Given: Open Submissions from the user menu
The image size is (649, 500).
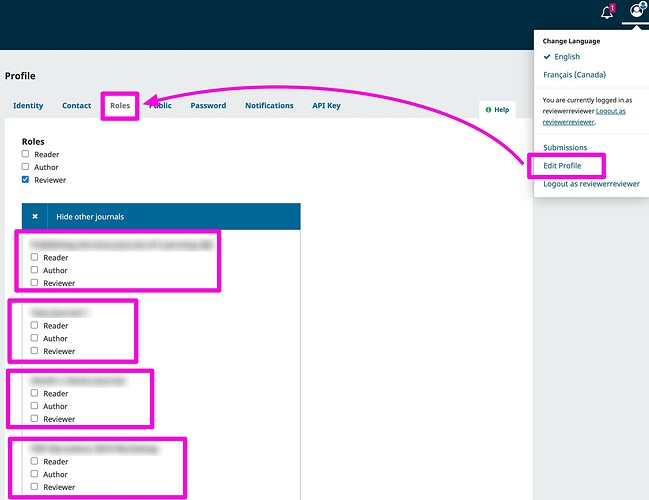Looking at the screenshot, I should pos(565,148).
